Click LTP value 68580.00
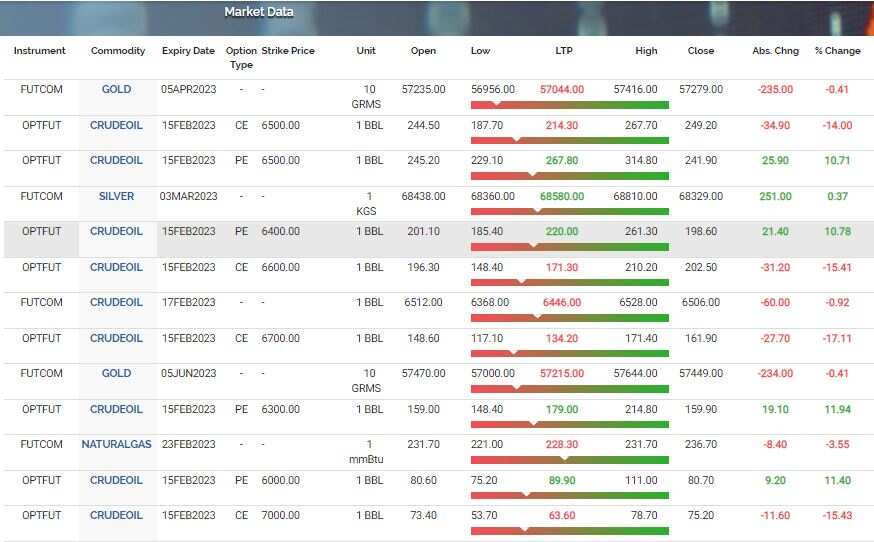The height and width of the screenshot is (542, 874). coord(562,196)
